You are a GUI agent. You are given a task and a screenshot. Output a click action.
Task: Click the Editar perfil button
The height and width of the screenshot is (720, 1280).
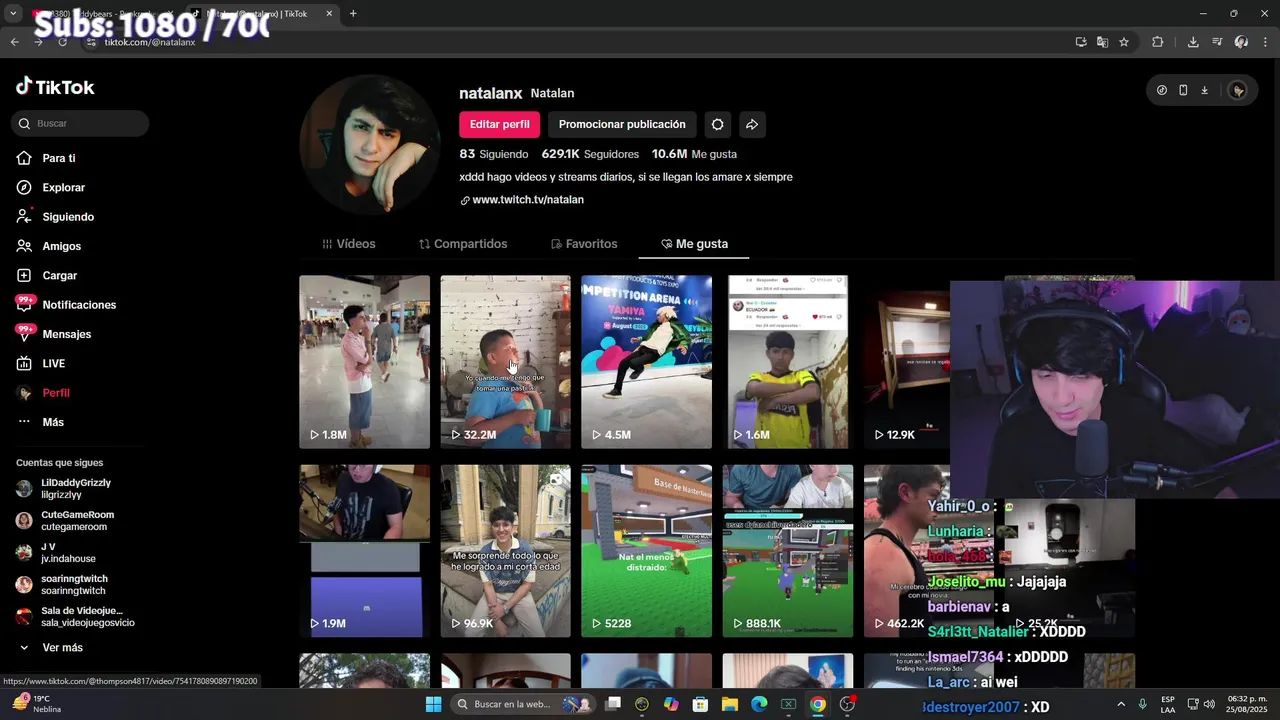point(499,124)
